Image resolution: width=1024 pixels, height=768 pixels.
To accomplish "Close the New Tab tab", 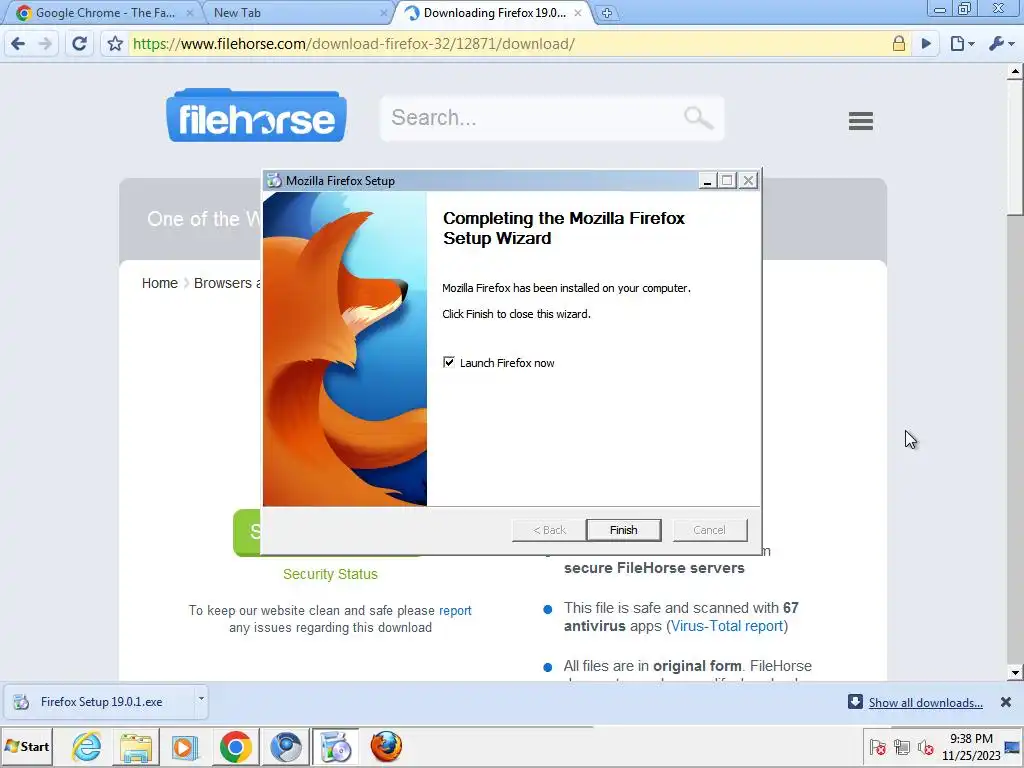I will (384, 13).
